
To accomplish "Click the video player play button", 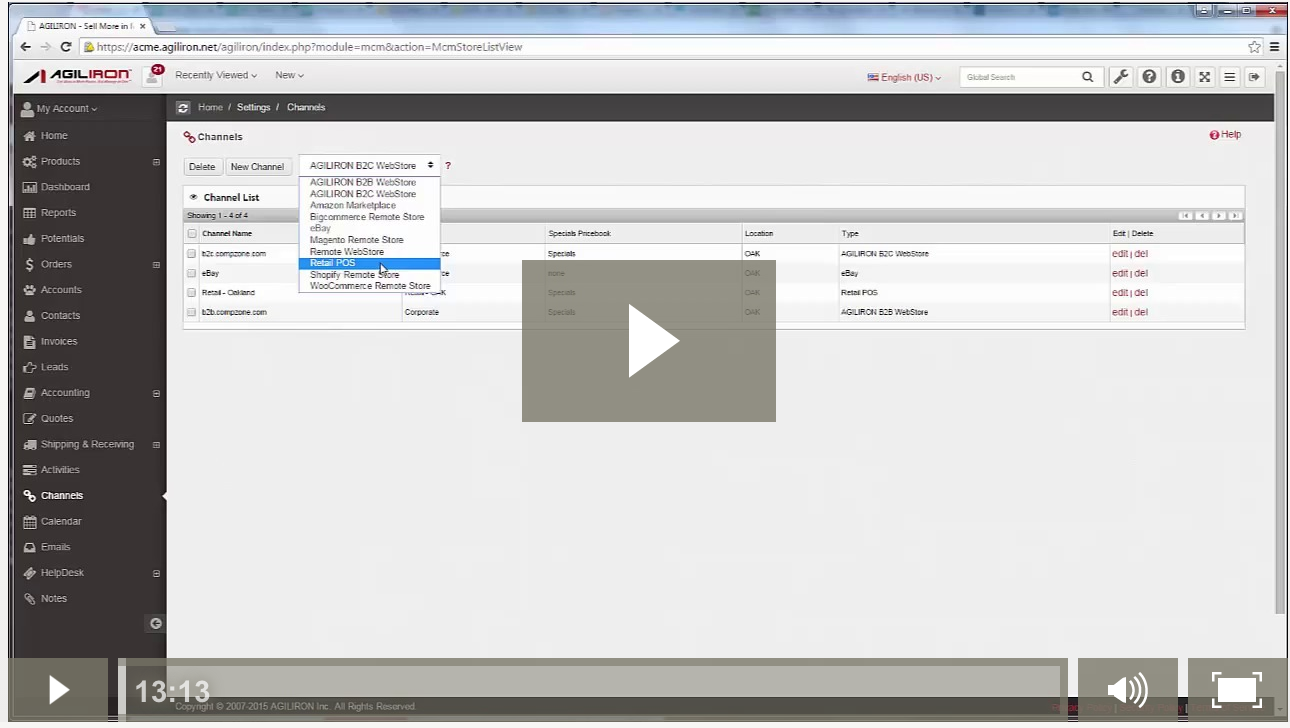I will [x=59, y=691].
